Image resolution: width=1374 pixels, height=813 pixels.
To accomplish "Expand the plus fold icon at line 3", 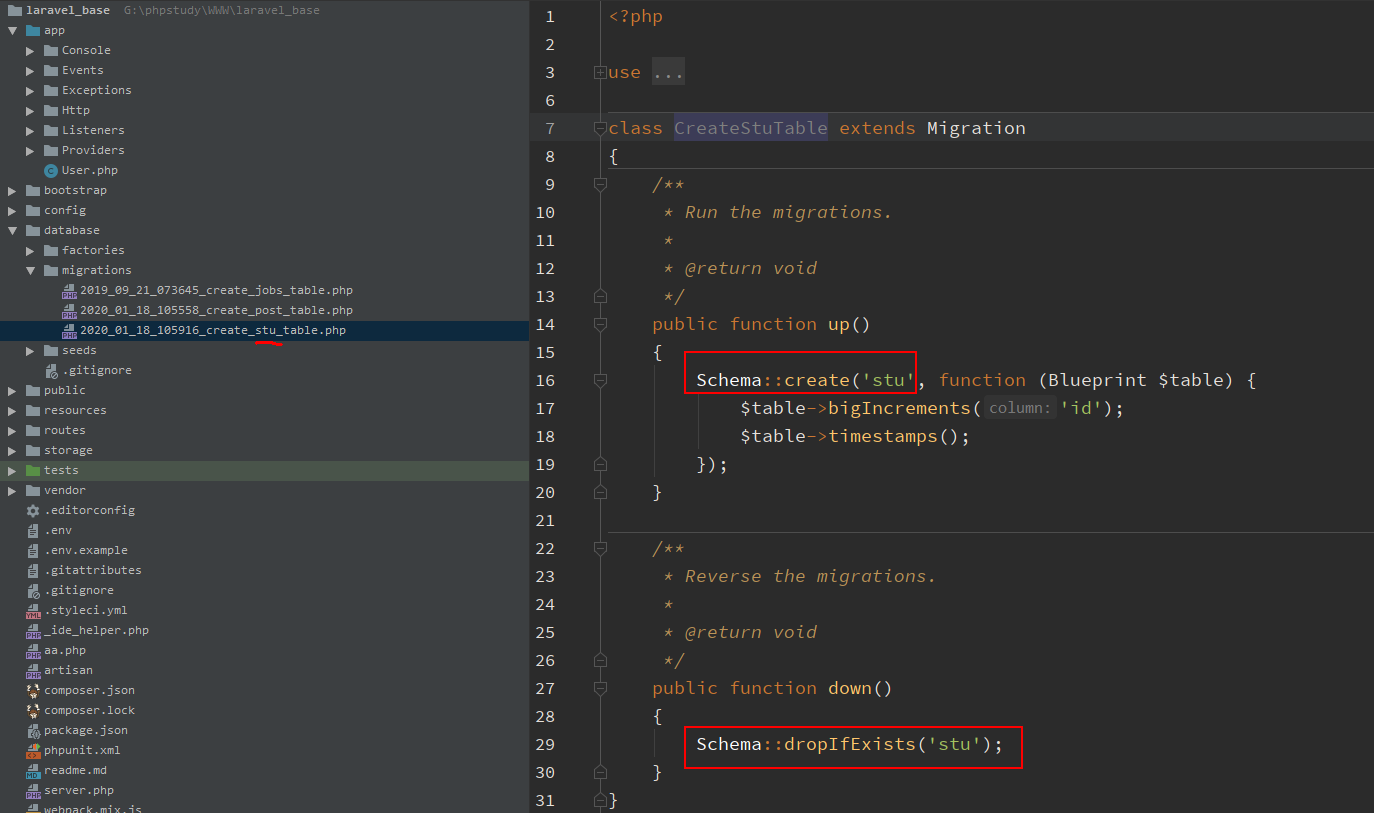I will coord(600,72).
